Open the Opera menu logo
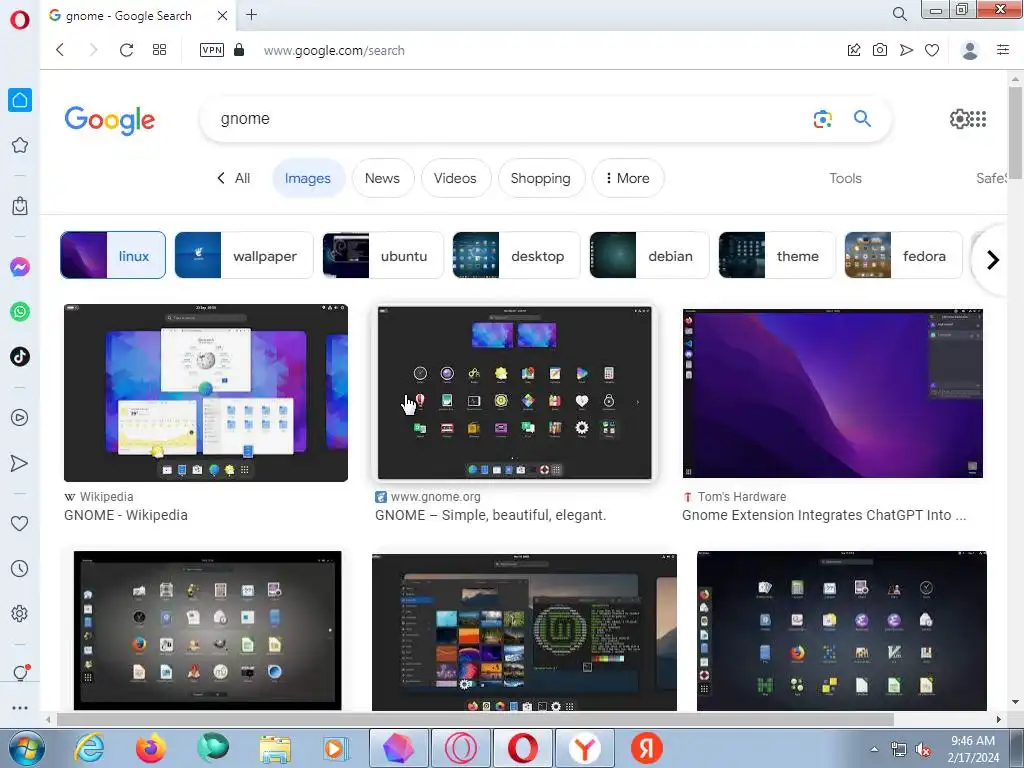The height and width of the screenshot is (768, 1024). 20,20
